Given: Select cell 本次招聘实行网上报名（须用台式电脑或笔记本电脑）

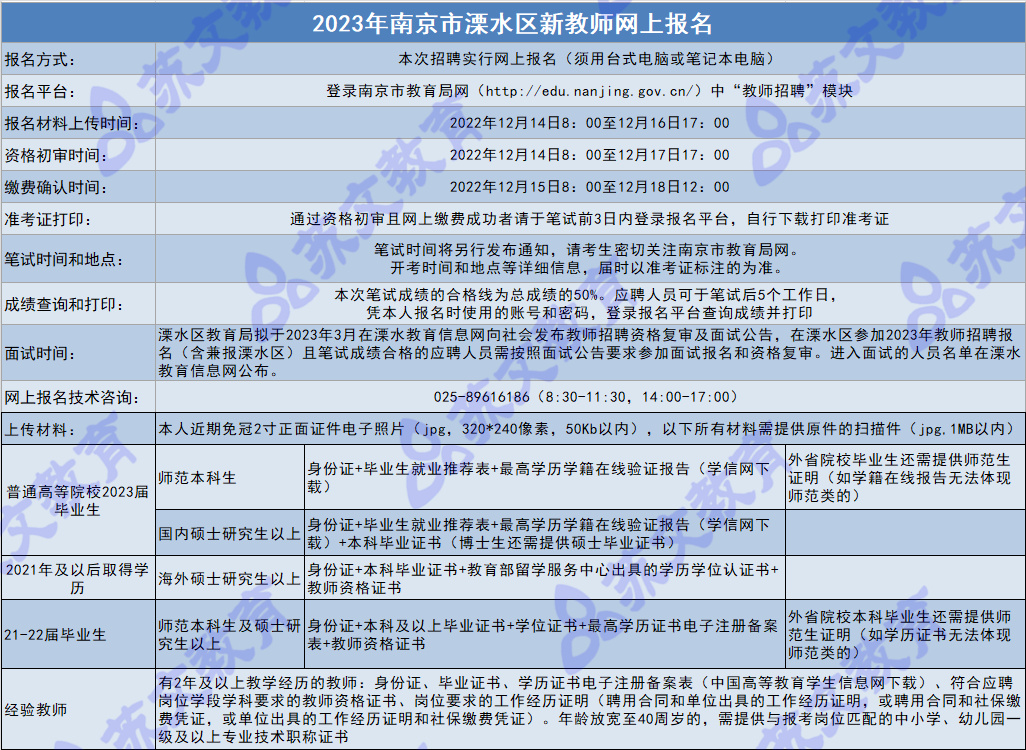Looking at the screenshot, I should [x=590, y=59].
